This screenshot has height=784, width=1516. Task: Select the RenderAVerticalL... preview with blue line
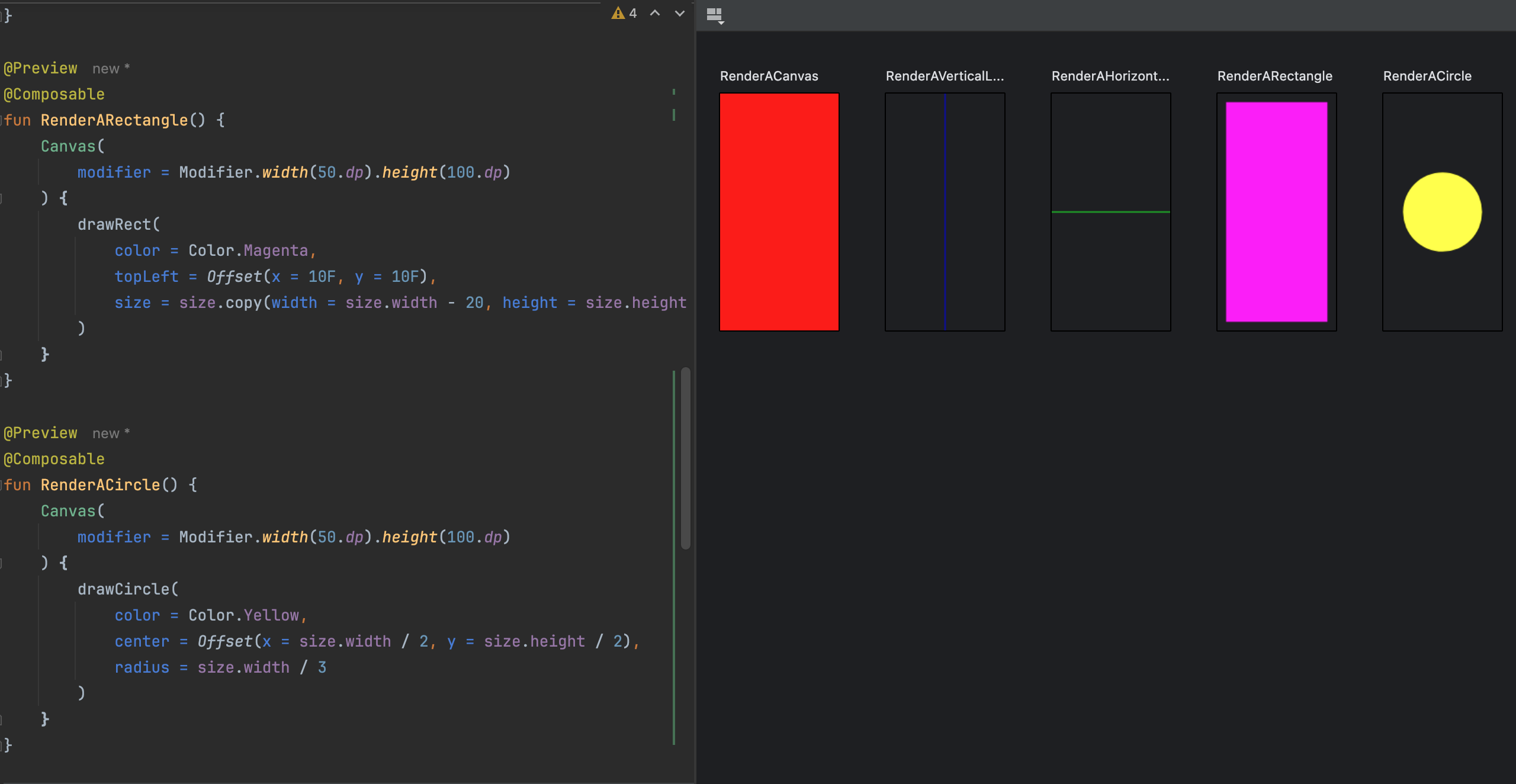pos(945,212)
